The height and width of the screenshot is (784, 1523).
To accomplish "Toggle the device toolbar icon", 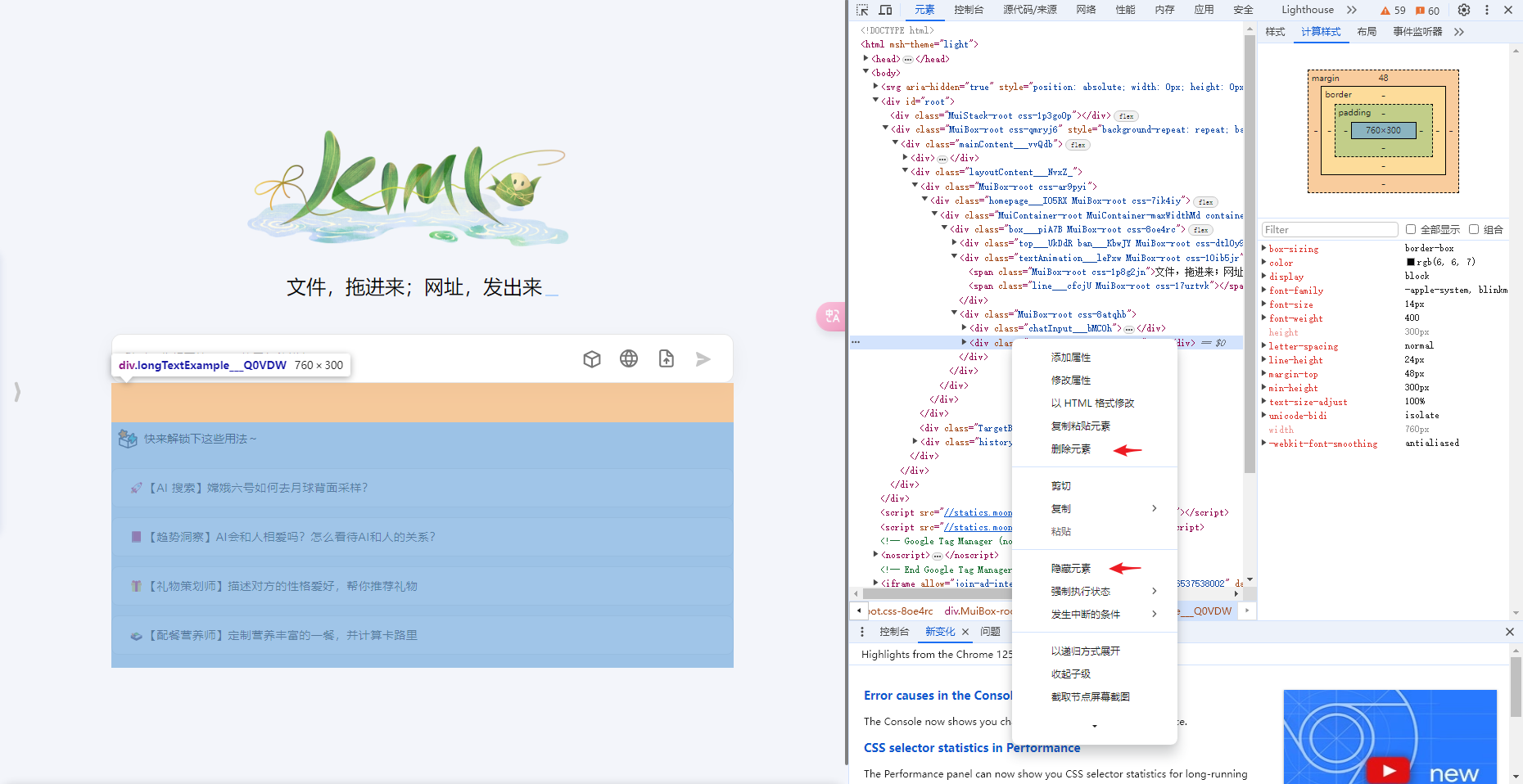I will click(x=885, y=10).
